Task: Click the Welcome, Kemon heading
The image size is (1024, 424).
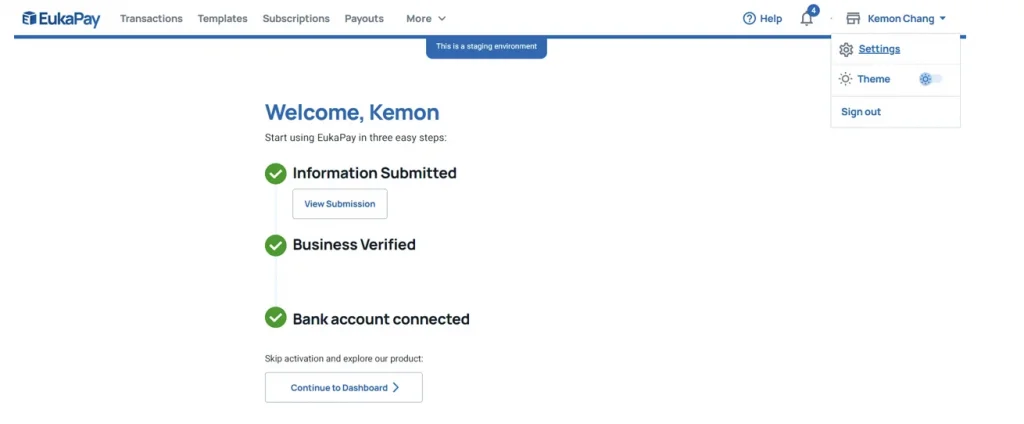Action: (352, 112)
